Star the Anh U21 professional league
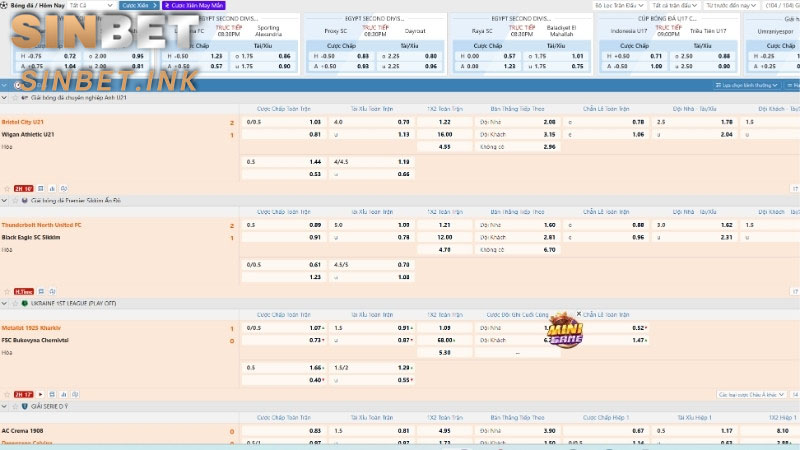 (15, 97)
